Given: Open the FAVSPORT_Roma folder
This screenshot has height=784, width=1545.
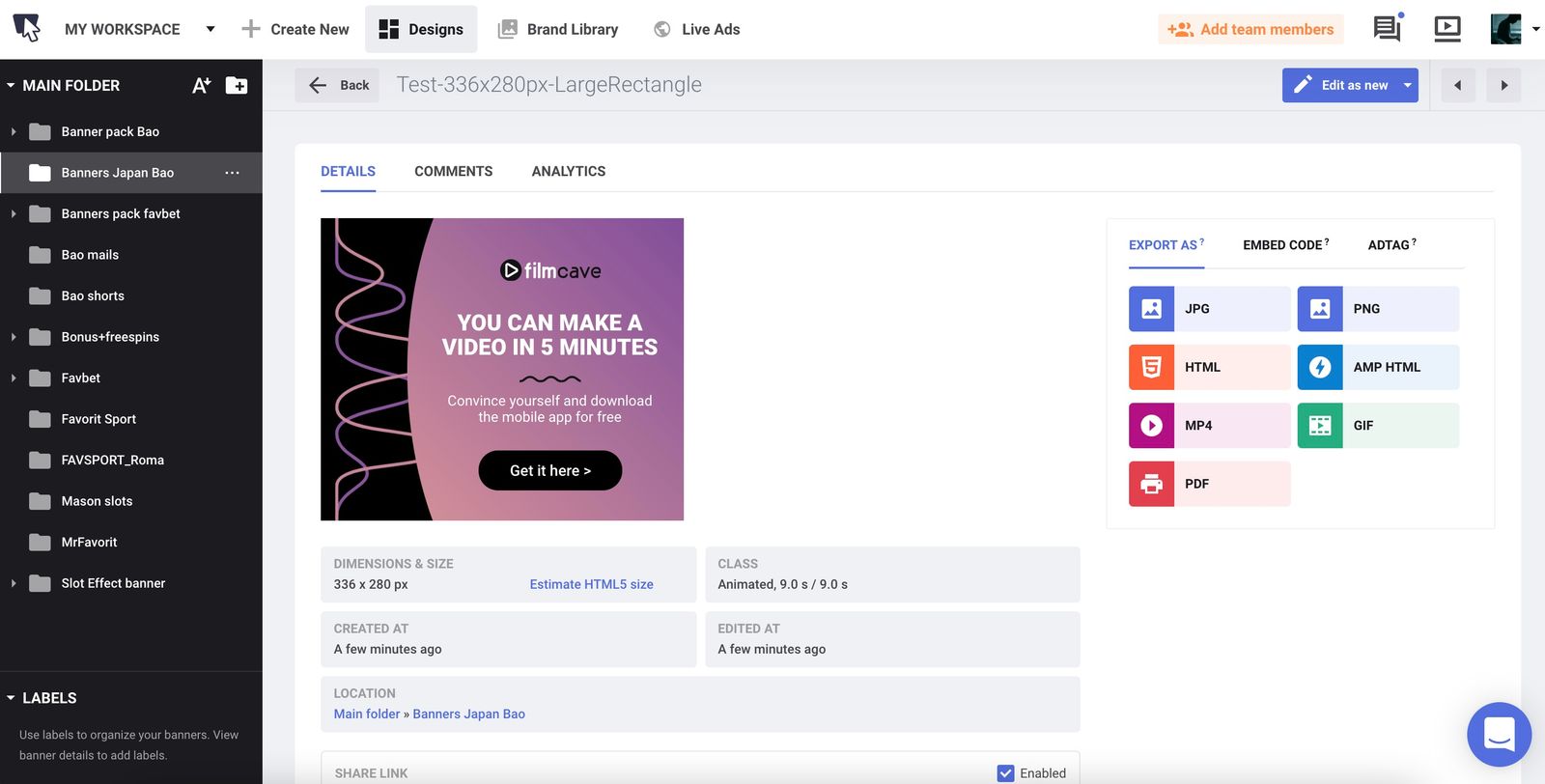Looking at the screenshot, I should (x=112, y=460).
